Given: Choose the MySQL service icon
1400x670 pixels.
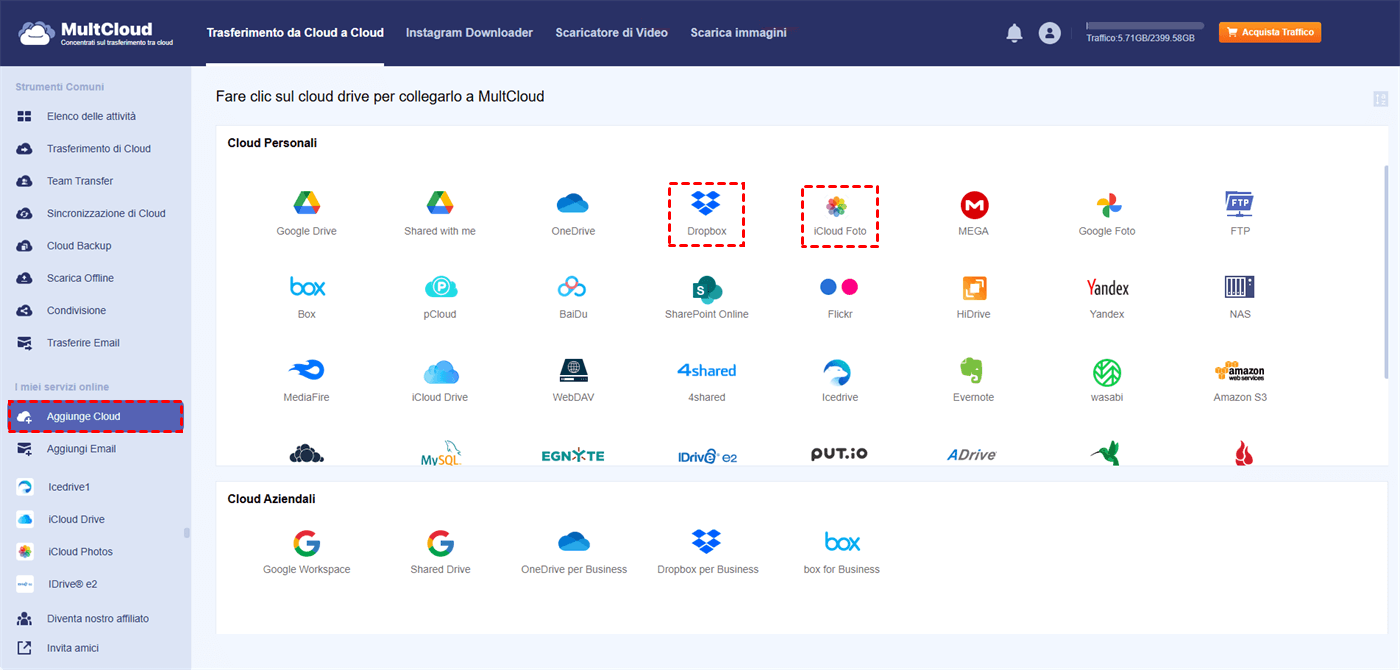Looking at the screenshot, I should 441,453.
